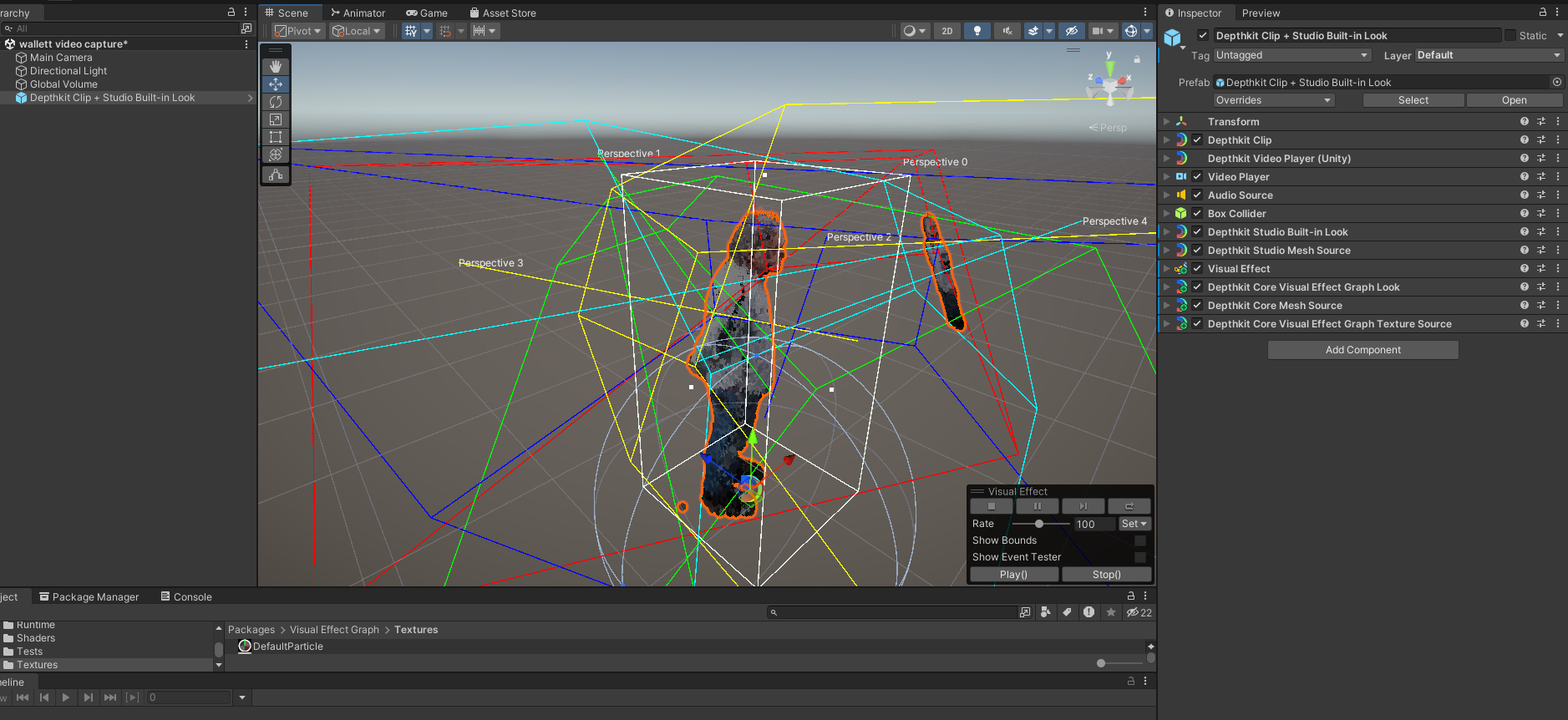
Task: Toggle the Static checkbox in Inspector
Action: point(1510,35)
